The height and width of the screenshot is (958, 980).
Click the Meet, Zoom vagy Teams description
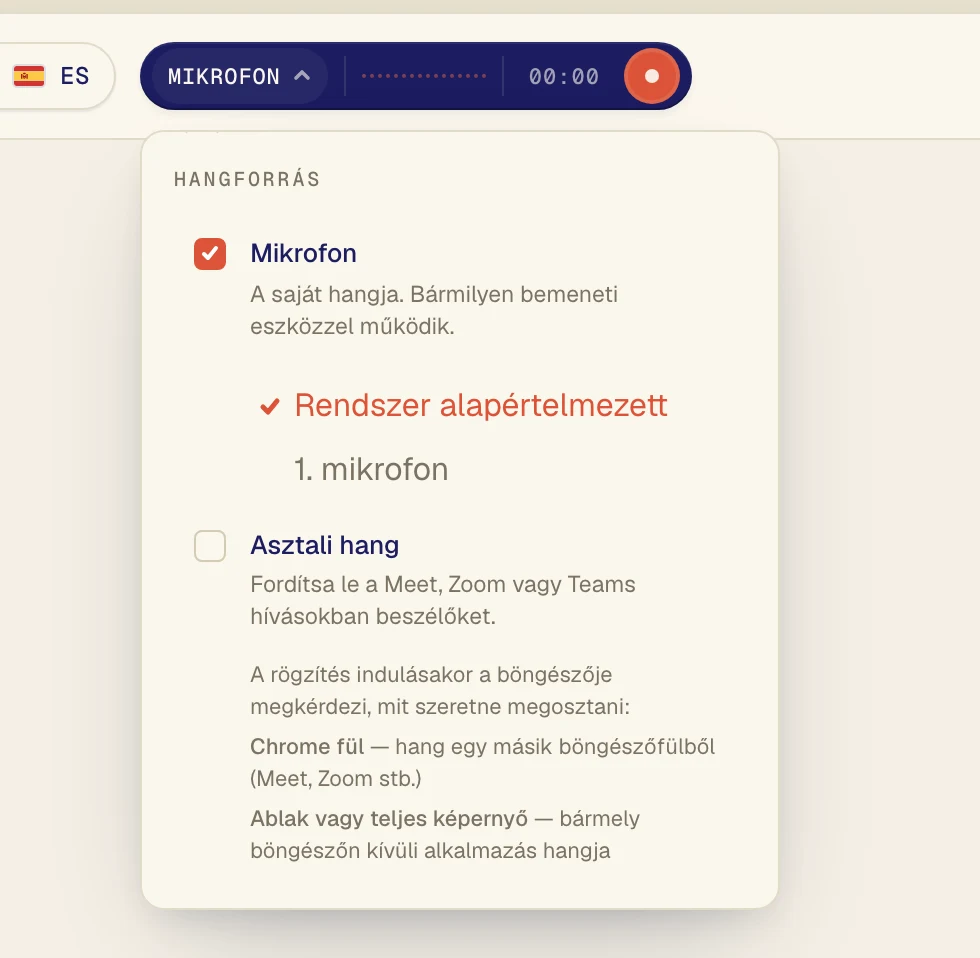[x=442, y=600]
